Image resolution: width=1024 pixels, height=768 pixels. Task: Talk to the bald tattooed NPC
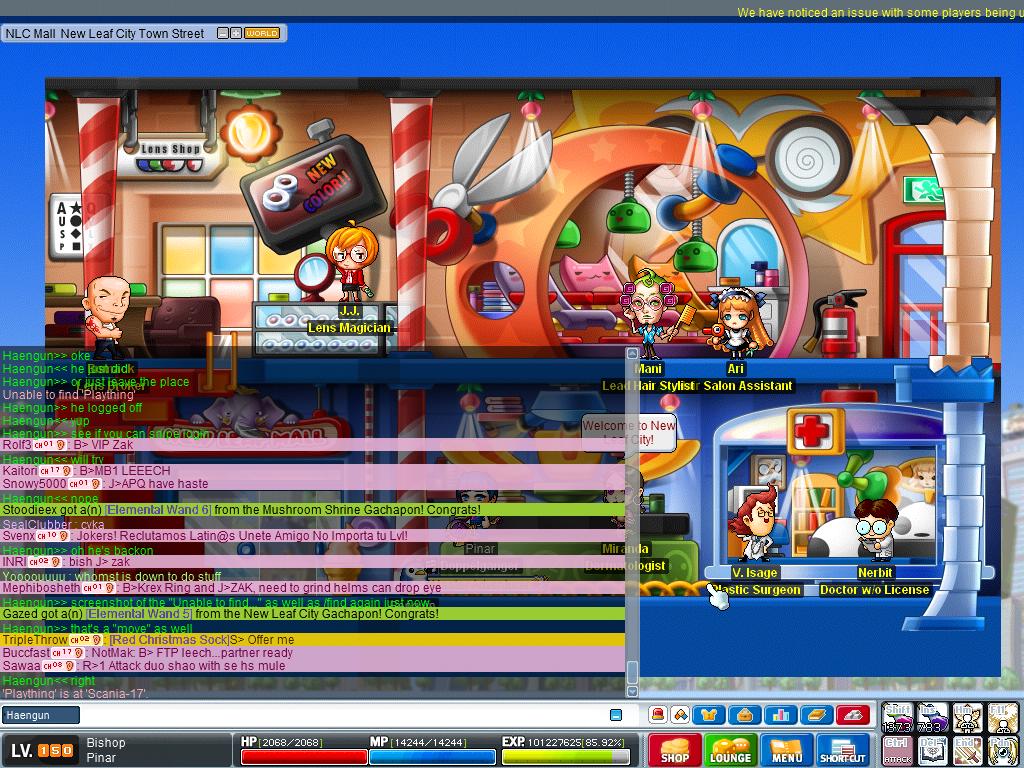point(106,317)
